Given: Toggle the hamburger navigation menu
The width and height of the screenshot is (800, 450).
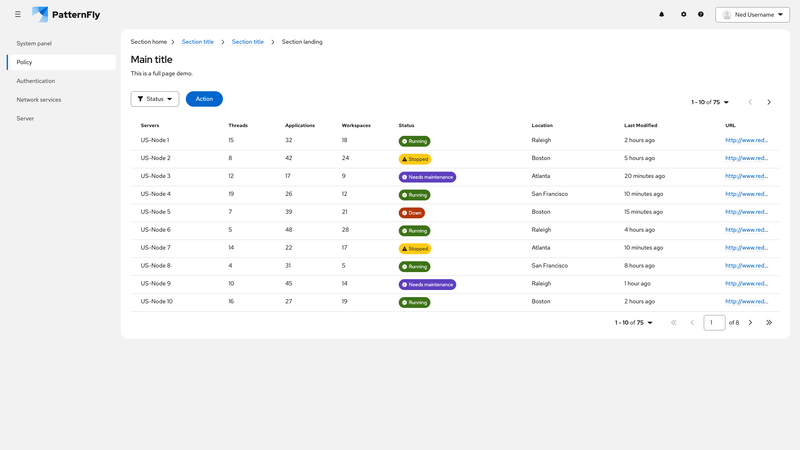Looking at the screenshot, I should pyautogui.click(x=18, y=14).
